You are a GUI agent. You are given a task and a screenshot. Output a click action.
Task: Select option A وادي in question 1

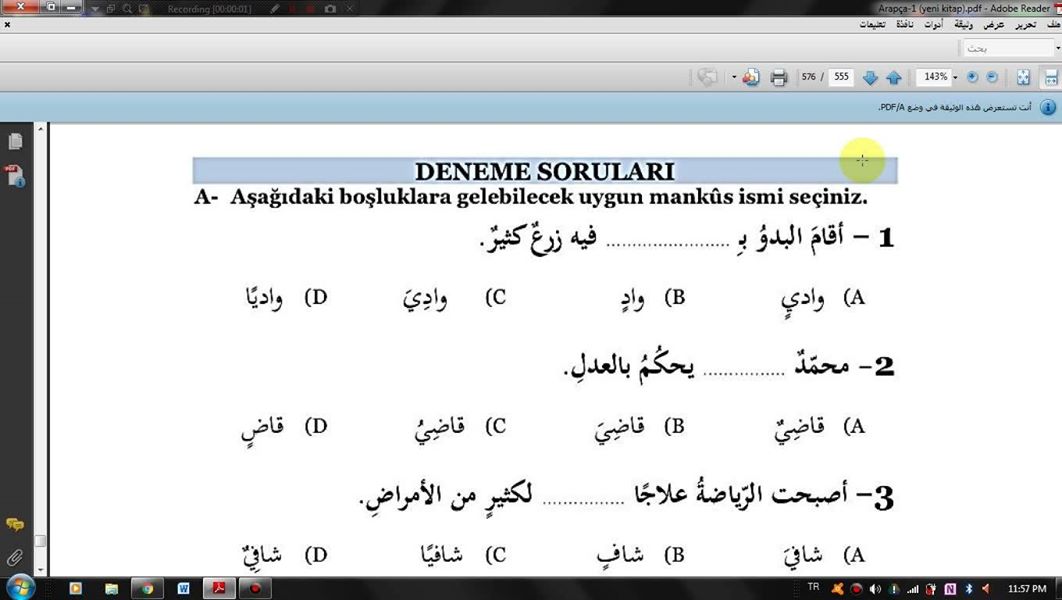coord(823,298)
